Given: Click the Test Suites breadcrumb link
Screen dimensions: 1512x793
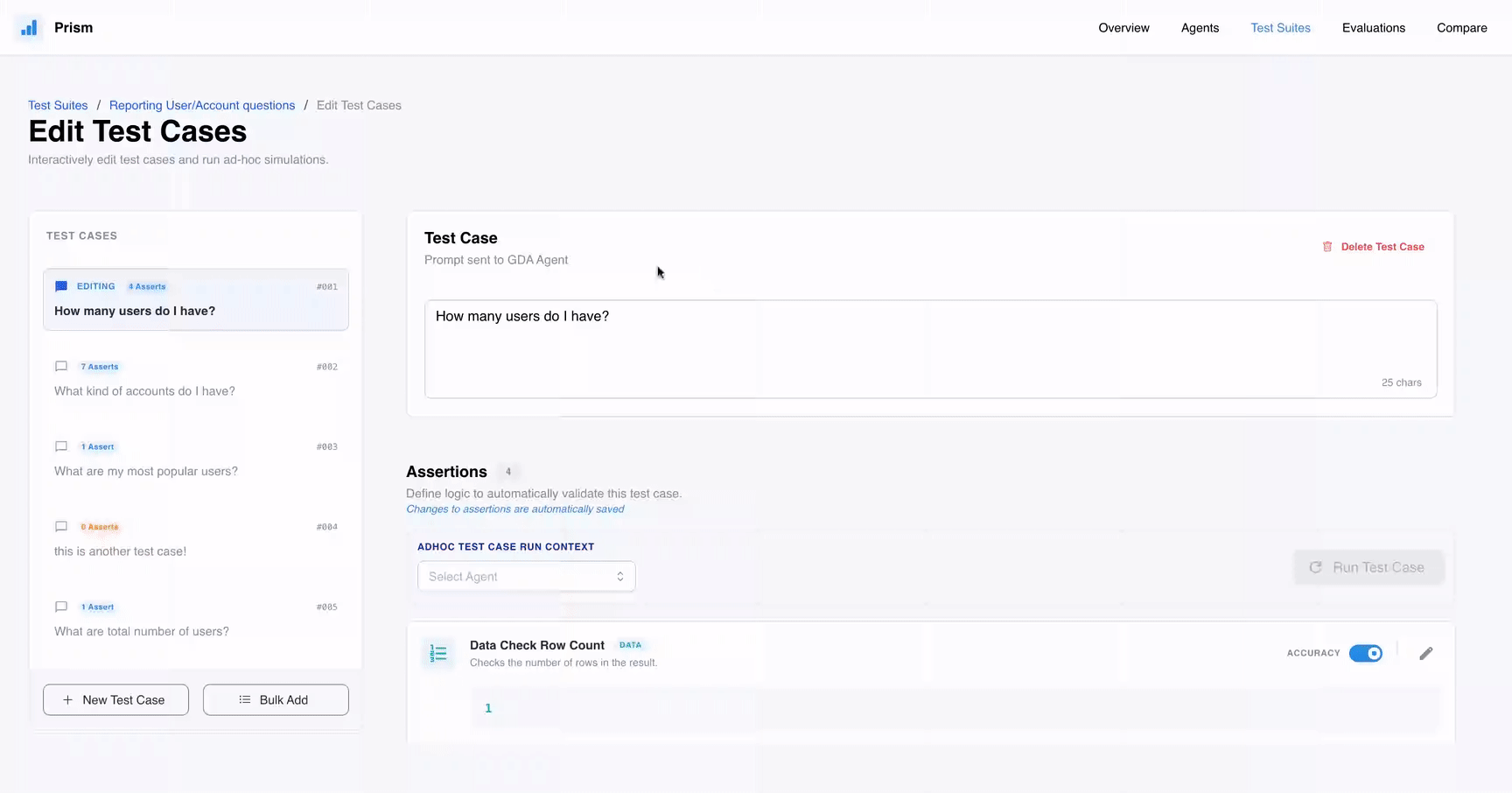Looking at the screenshot, I should point(58,105).
